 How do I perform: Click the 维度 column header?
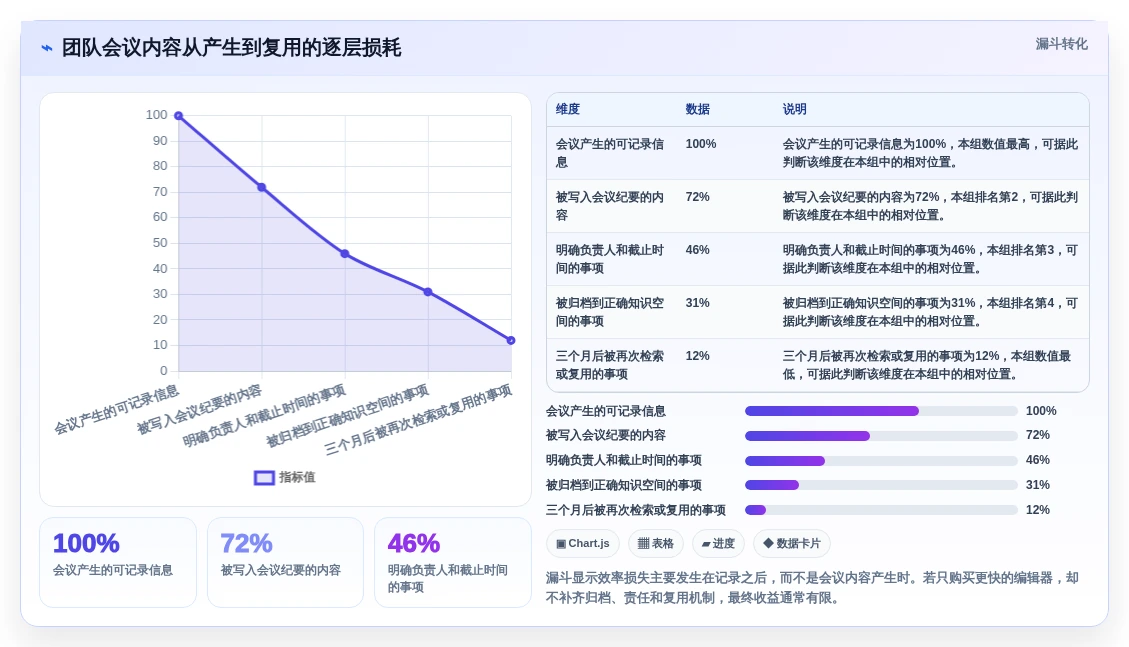(567, 109)
